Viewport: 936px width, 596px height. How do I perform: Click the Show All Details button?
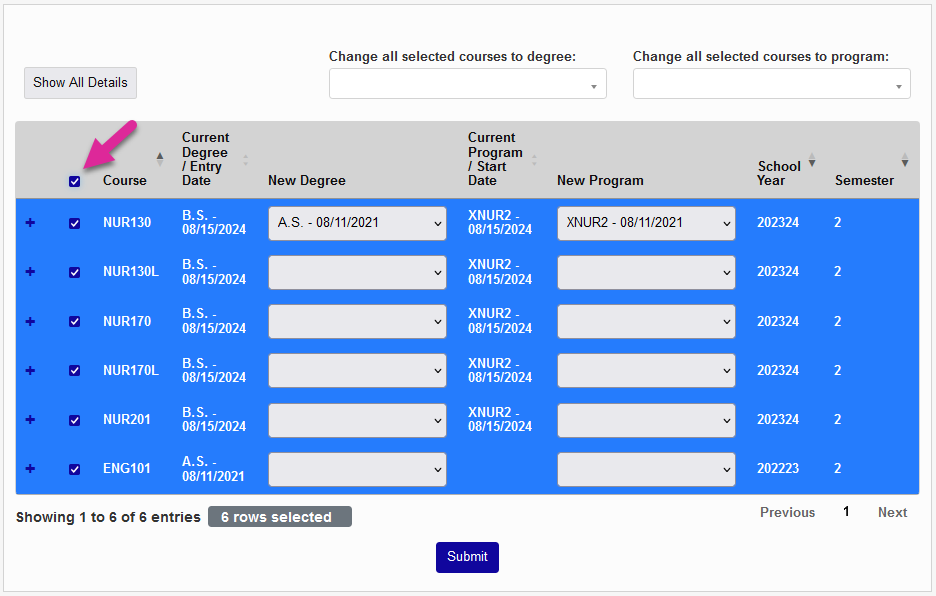click(x=80, y=83)
